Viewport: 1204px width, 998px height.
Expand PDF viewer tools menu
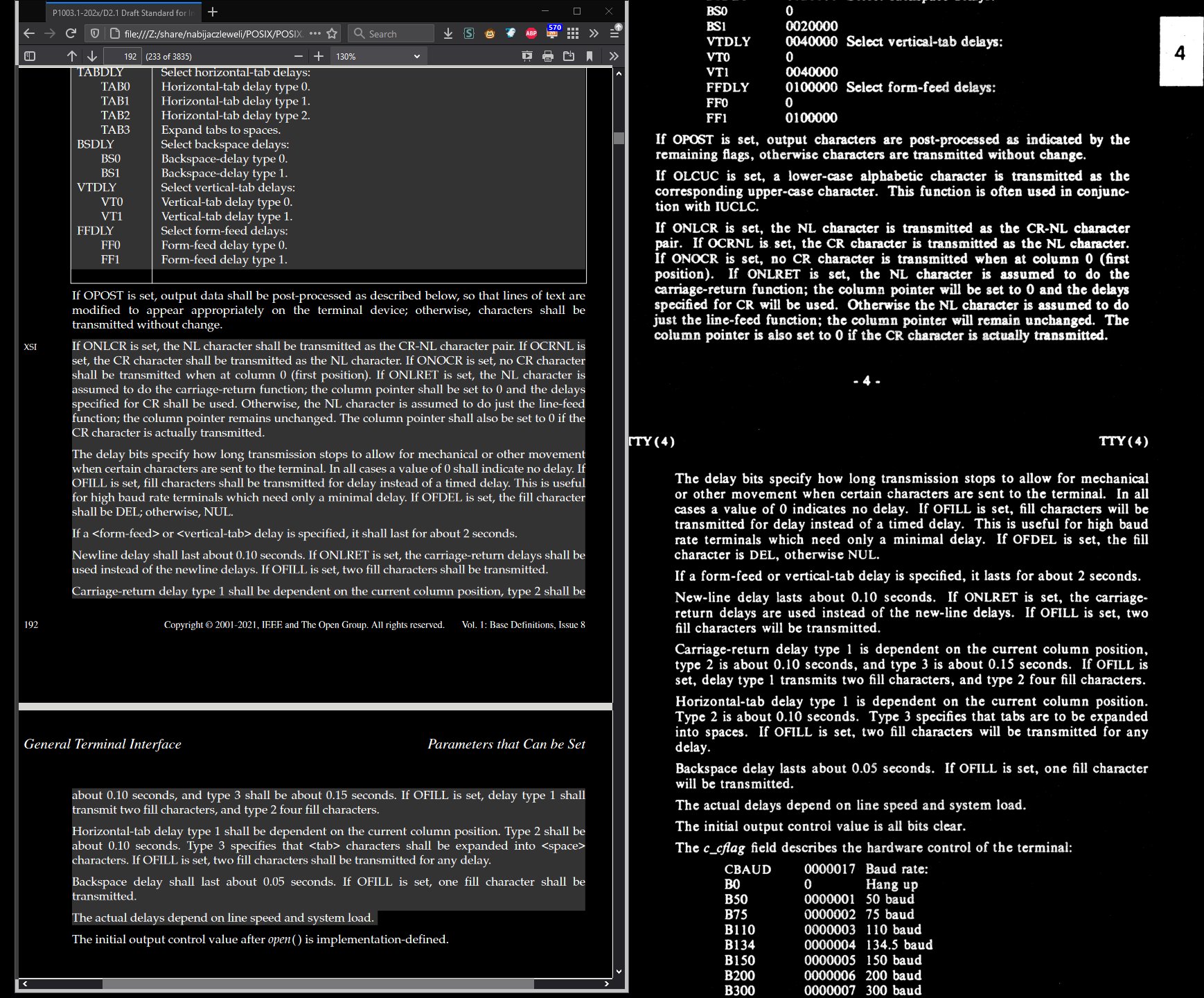[613, 56]
